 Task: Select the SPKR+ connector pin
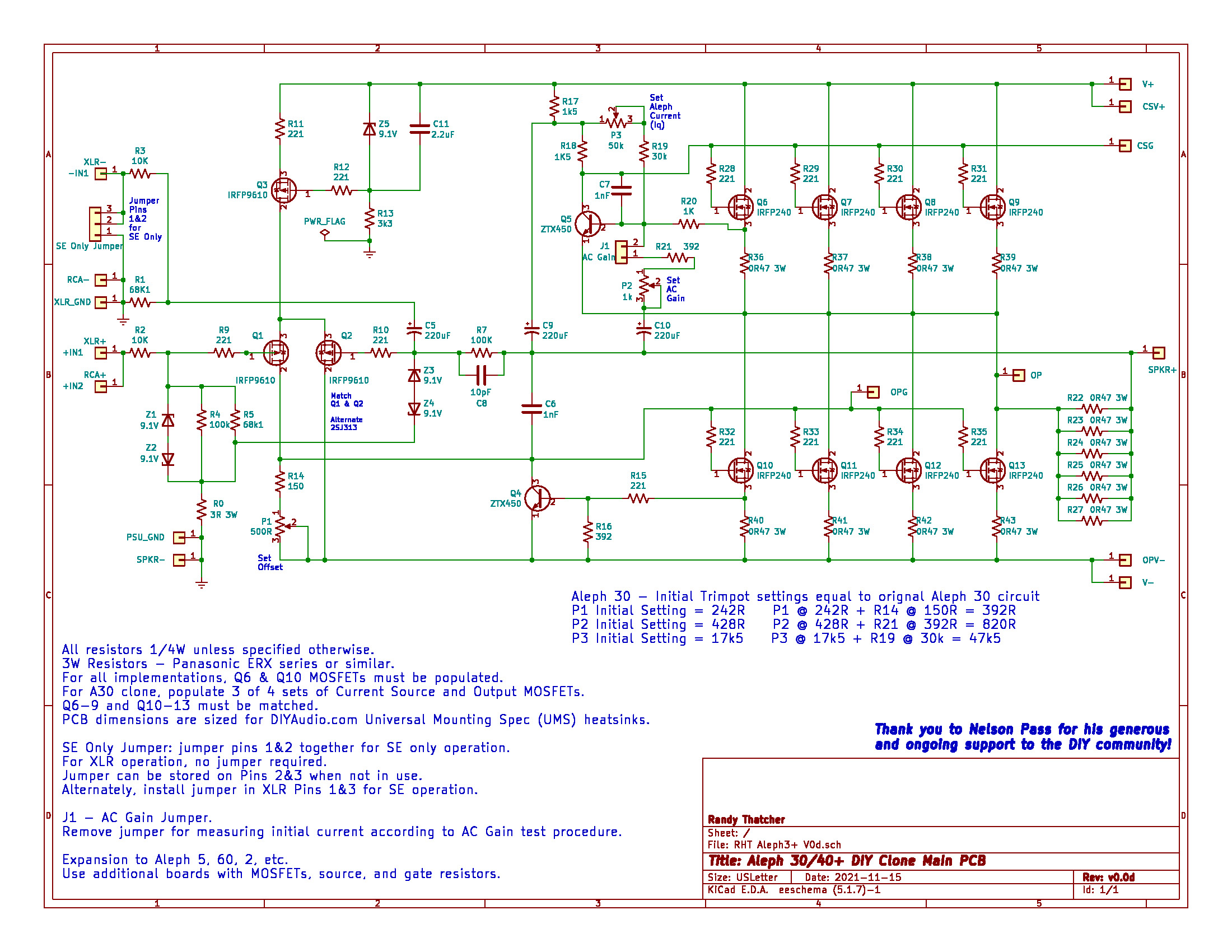pyautogui.click(x=1159, y=353)
